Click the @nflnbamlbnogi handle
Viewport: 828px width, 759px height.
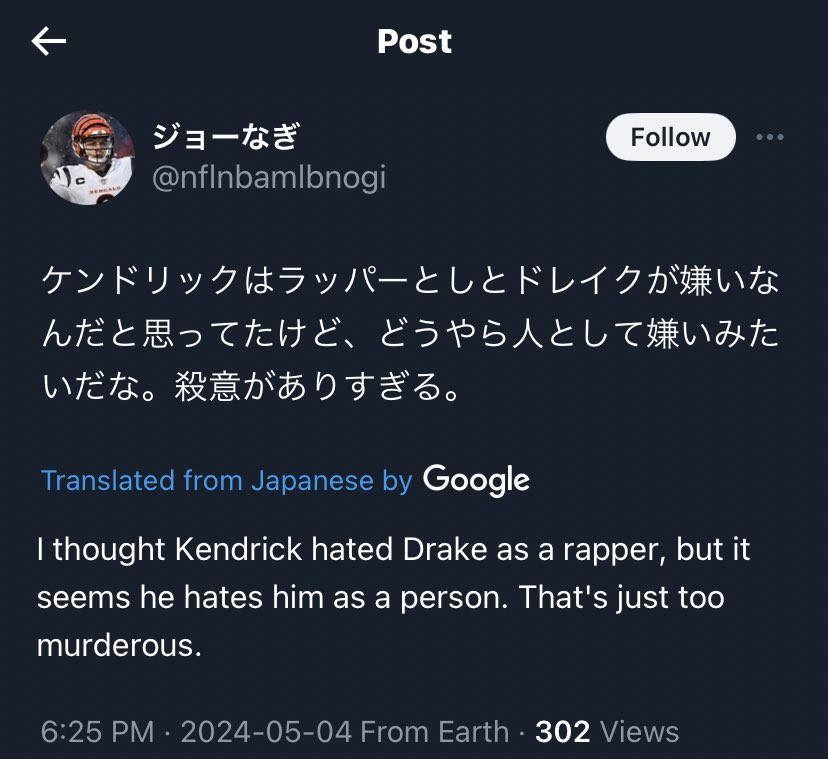coord(268,178)
